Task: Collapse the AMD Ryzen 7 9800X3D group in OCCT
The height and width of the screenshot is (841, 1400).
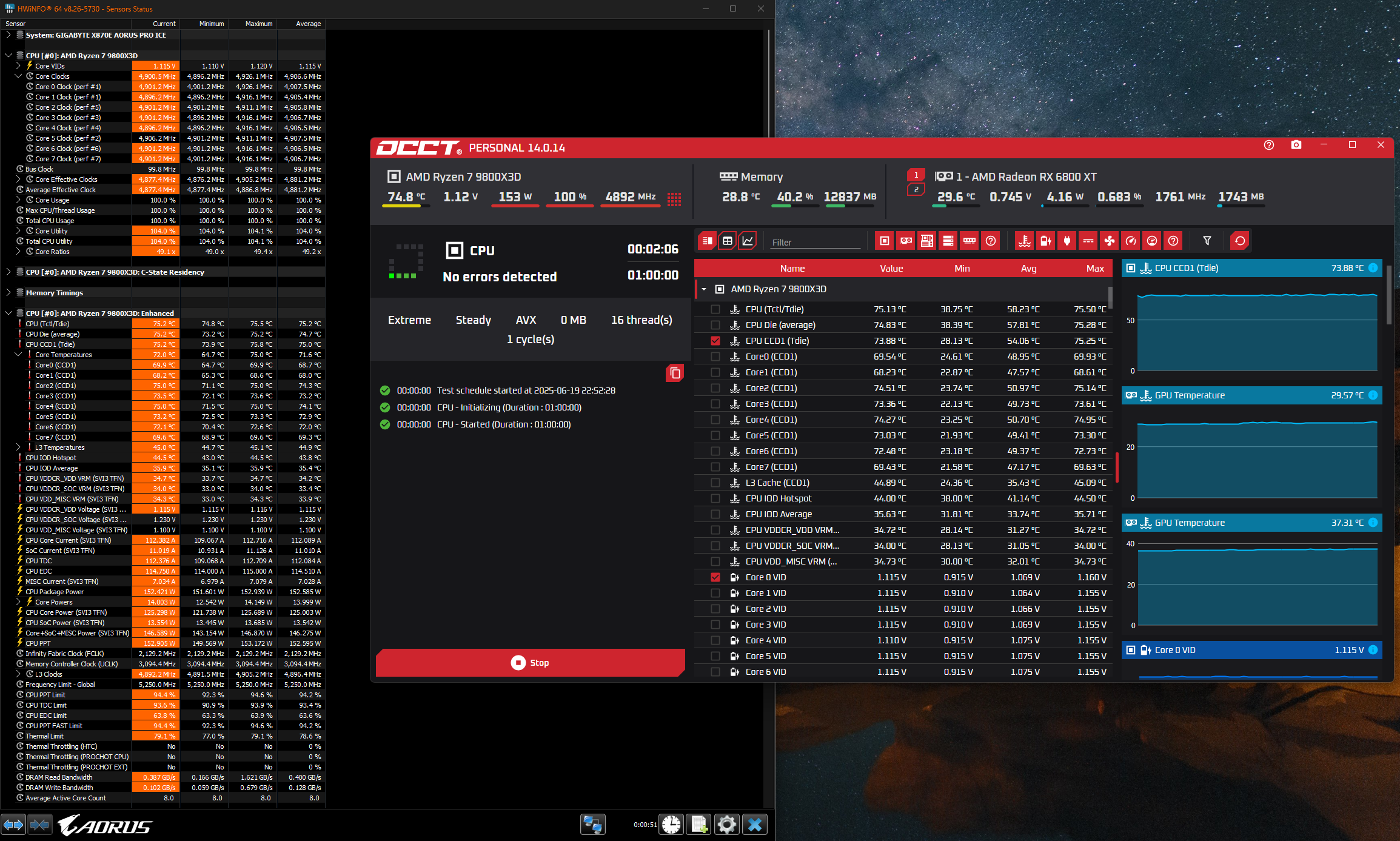Action: click(x=704, y=289)
